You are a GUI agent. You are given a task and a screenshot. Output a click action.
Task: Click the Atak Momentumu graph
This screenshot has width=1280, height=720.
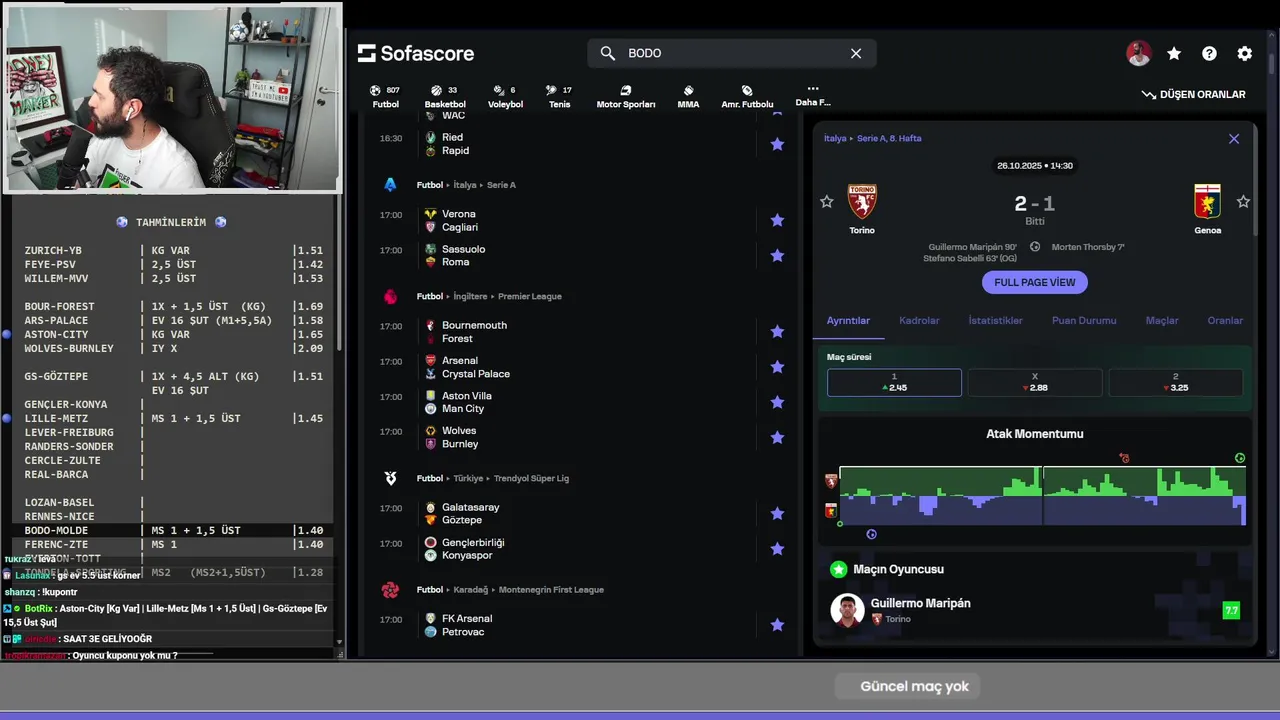(1043, 496)
